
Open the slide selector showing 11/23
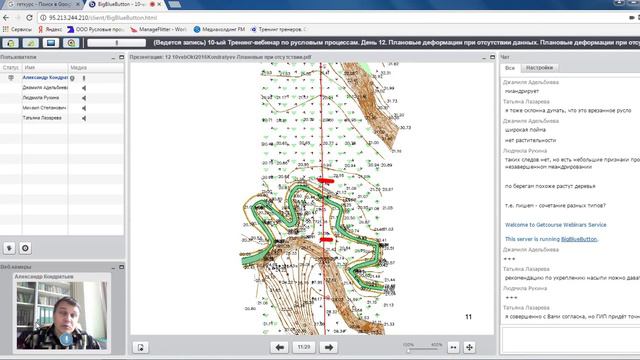pos(304,347)
